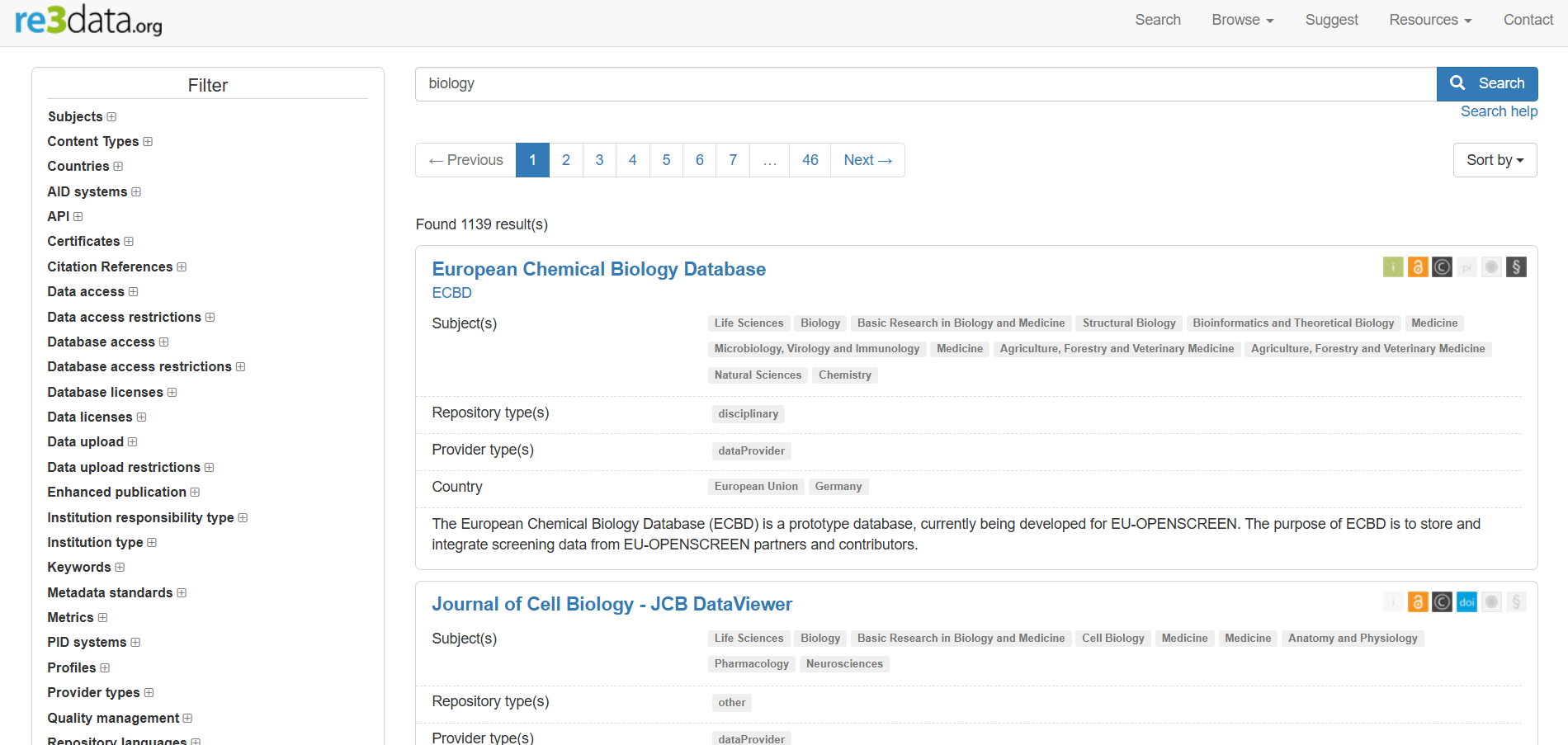1568x745 pixels.
Task: Open the Browse menu in the navigation bar
Action: 1242,20
